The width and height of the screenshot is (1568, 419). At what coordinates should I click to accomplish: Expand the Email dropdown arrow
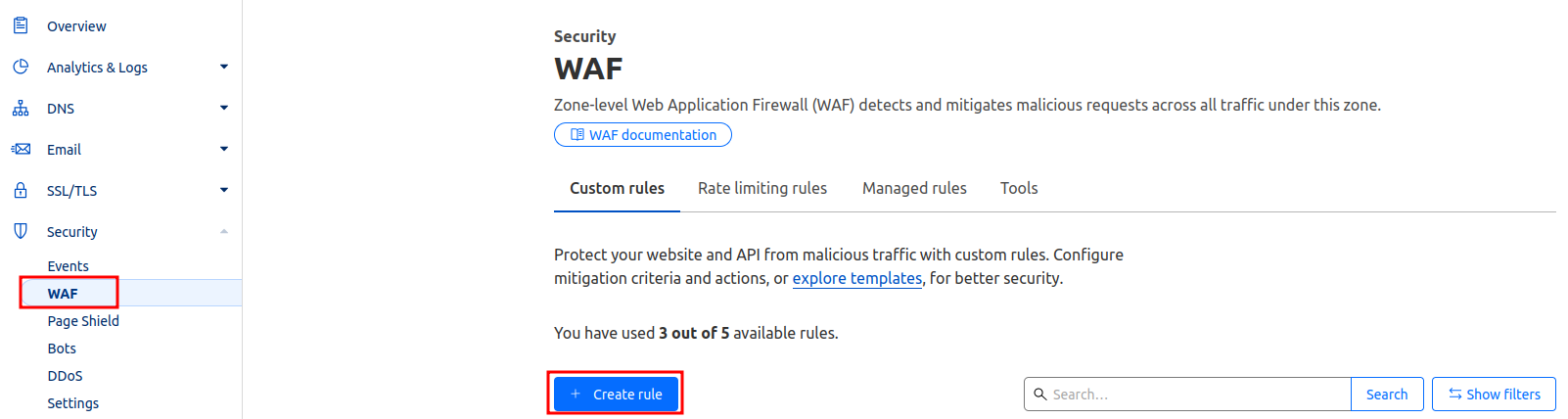[224, 149]
